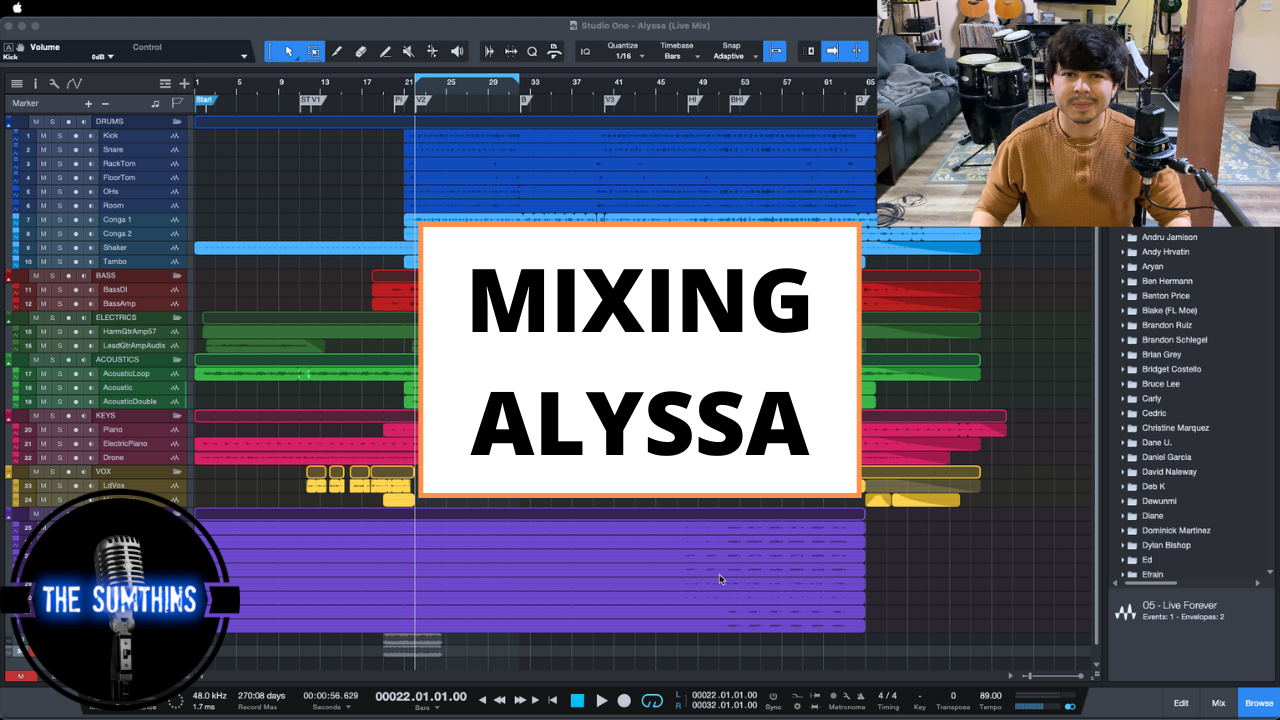Mute the BassDI track

[44, 289]
